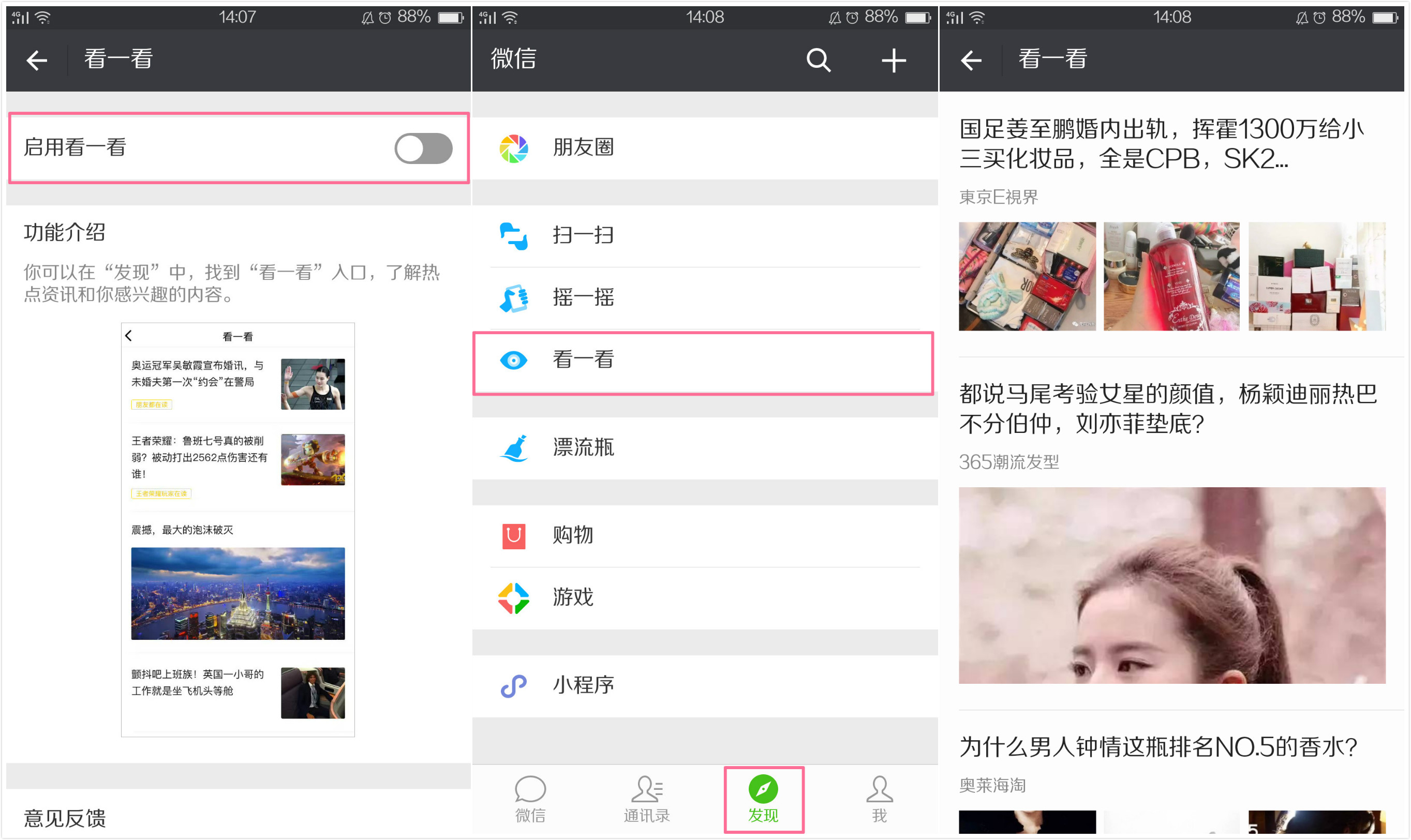
Task: Switch to the 微信 chats tab
Action: click(530, 799)
